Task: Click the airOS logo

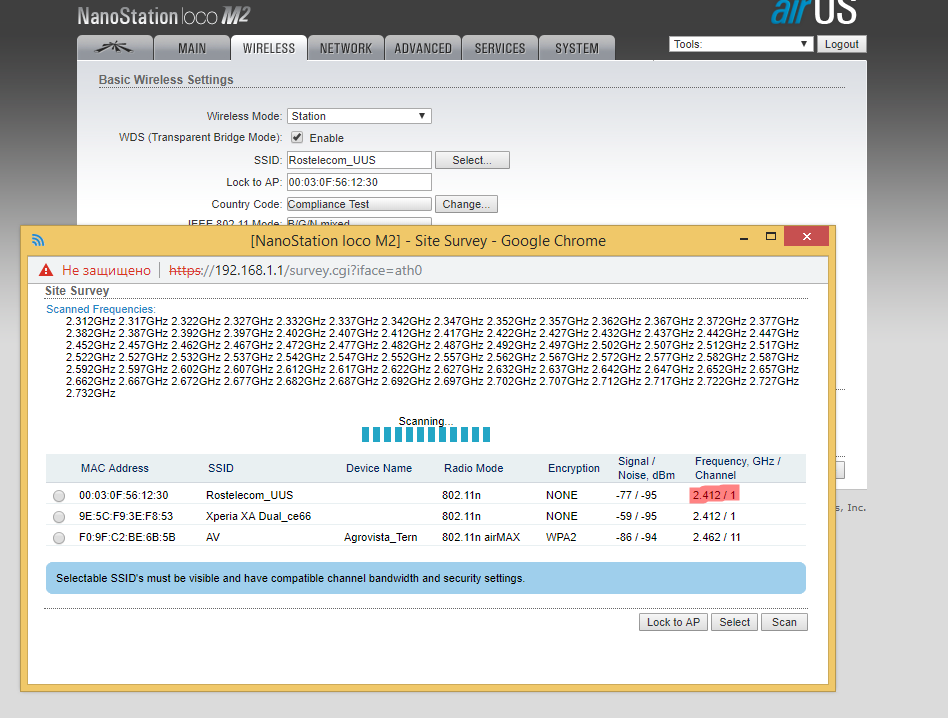Action: (x=813, y=12)
